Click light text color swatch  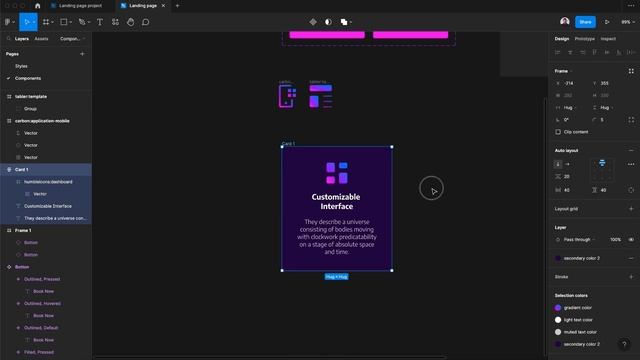coord(558,320)
